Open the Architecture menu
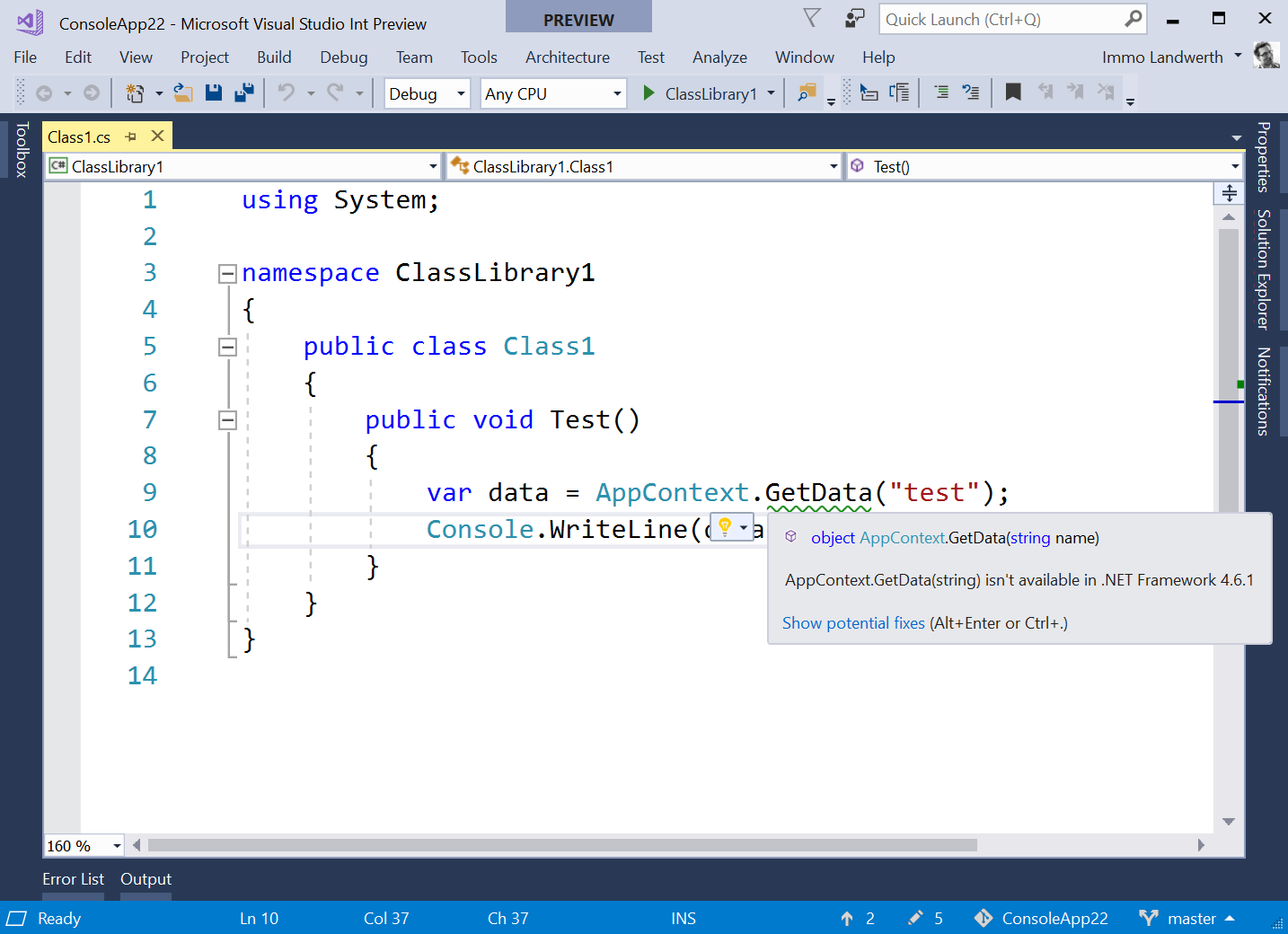This screenshot has width=1288, height=934. coord(568,57)
